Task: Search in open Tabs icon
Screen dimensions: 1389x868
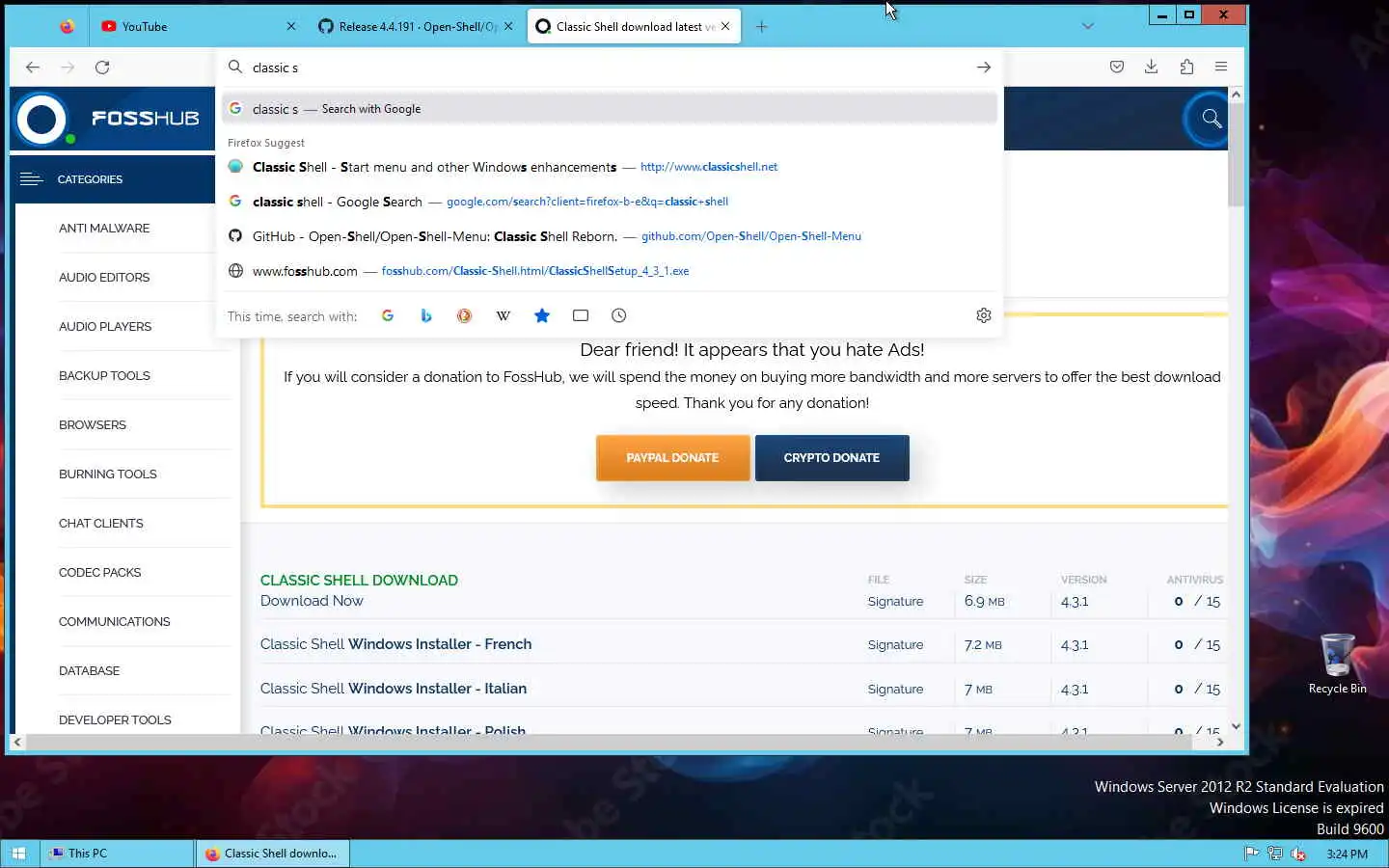Action: tap(581, 315)
